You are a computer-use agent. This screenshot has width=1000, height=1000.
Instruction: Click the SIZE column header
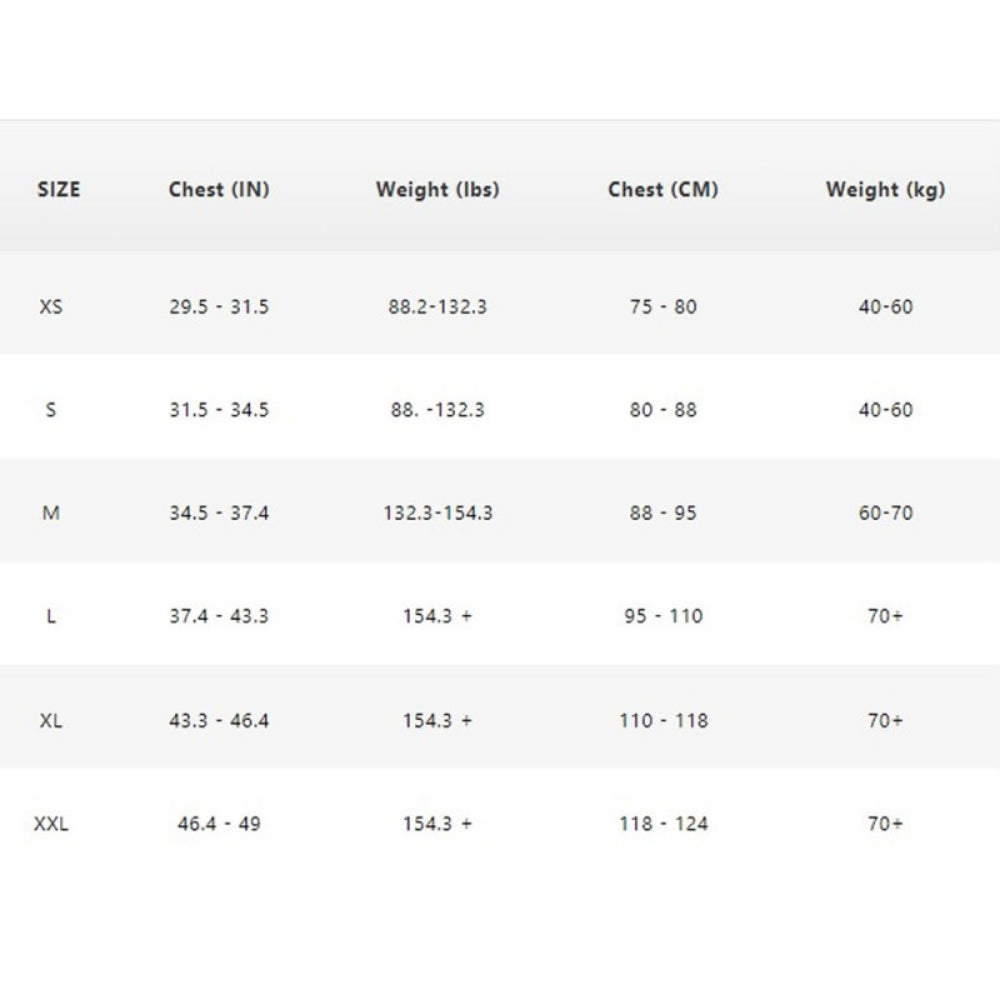59,189
